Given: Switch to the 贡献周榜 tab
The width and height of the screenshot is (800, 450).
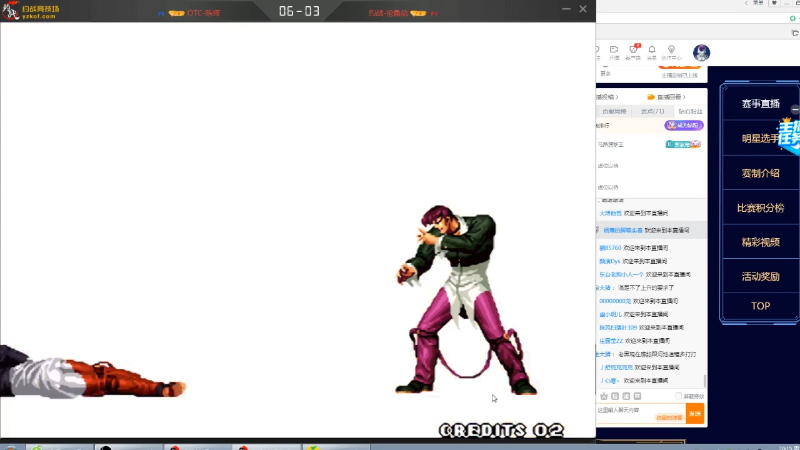Looking at the screenshot, I should 614,111.
